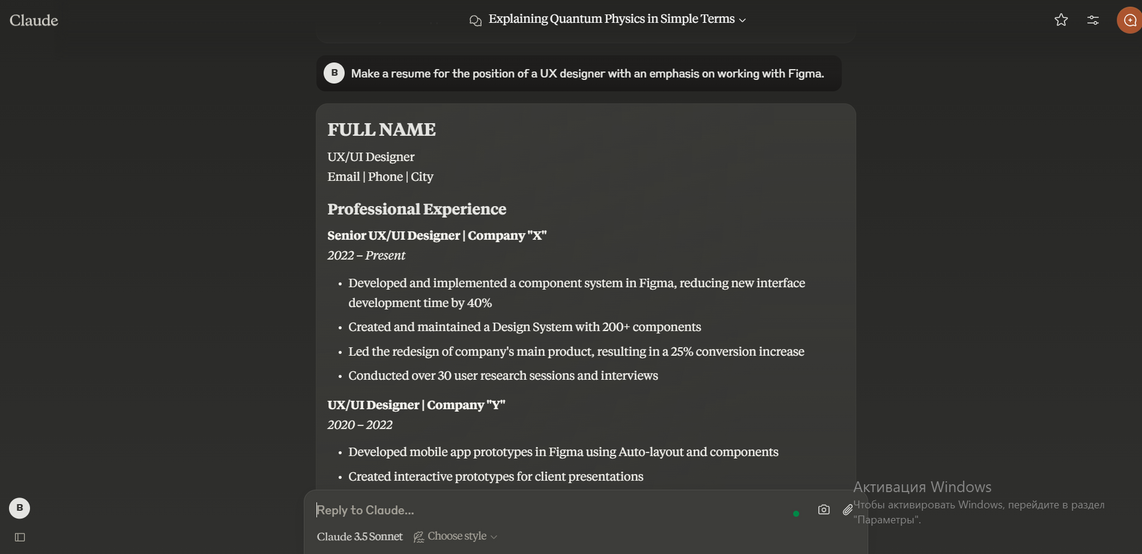Click the green status dot in reply box

coord(796,514)
